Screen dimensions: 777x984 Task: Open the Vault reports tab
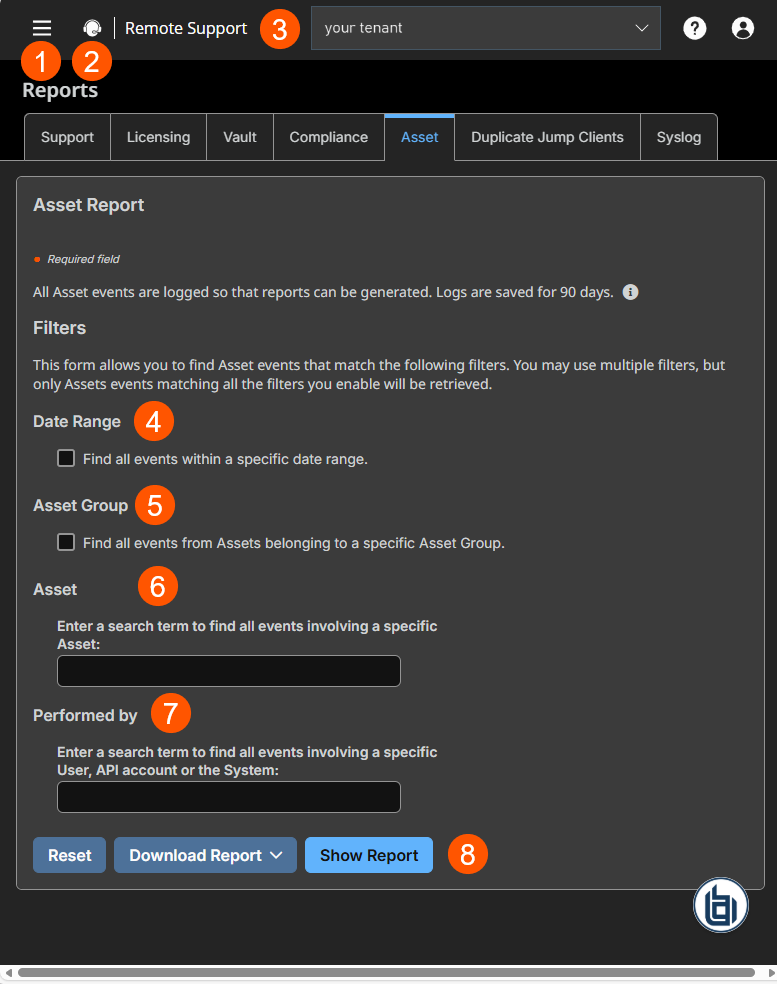(x=240, y=137)
